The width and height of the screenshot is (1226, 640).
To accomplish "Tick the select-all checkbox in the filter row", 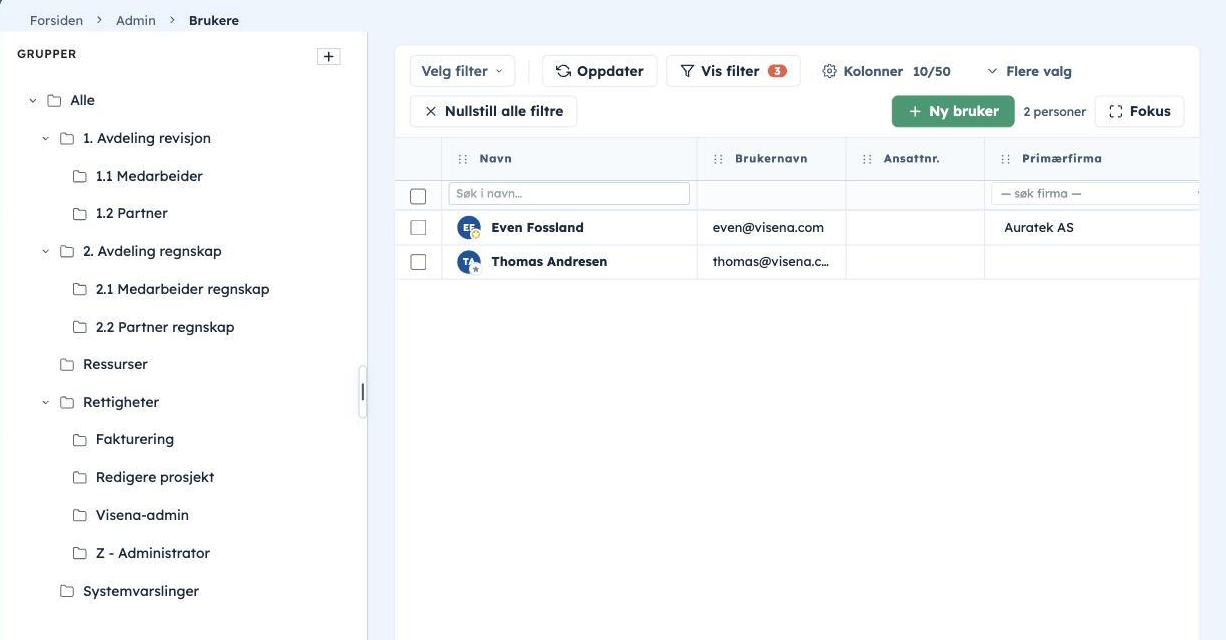I will coord(418,196).
